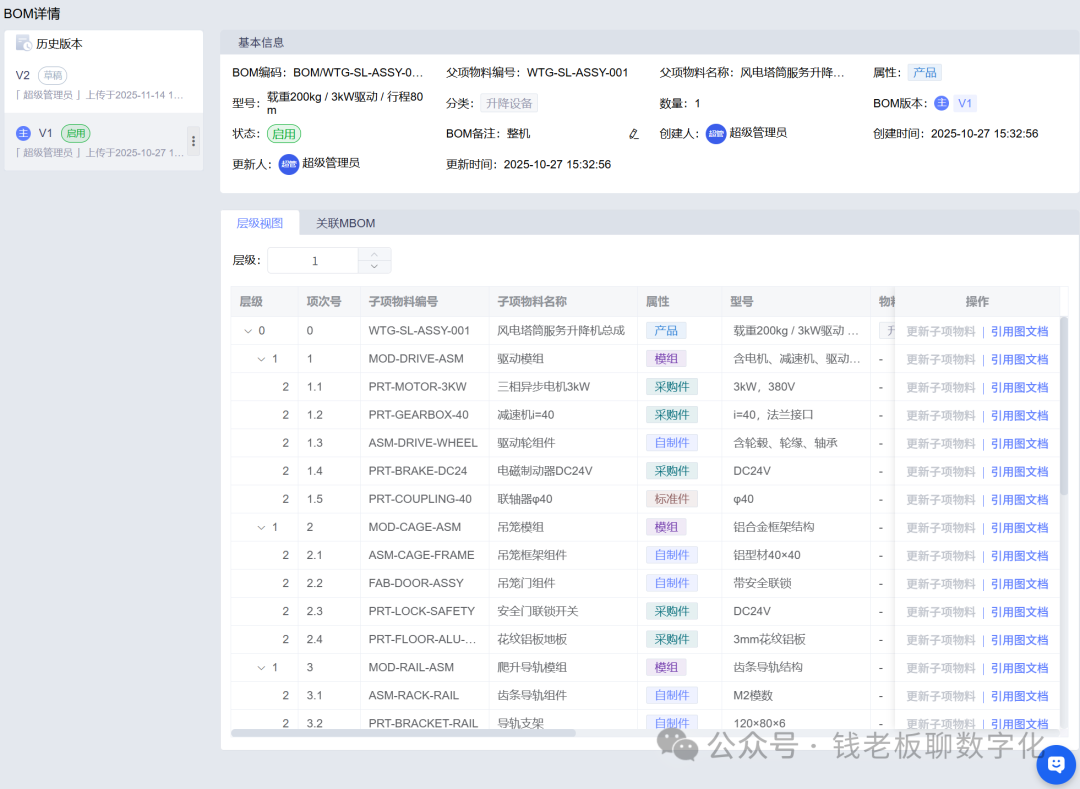1080x789 pixels.
Task: Click 引用图文档 for MOD-DRIVE-ASM
Action: click(x=1019, y=359)
